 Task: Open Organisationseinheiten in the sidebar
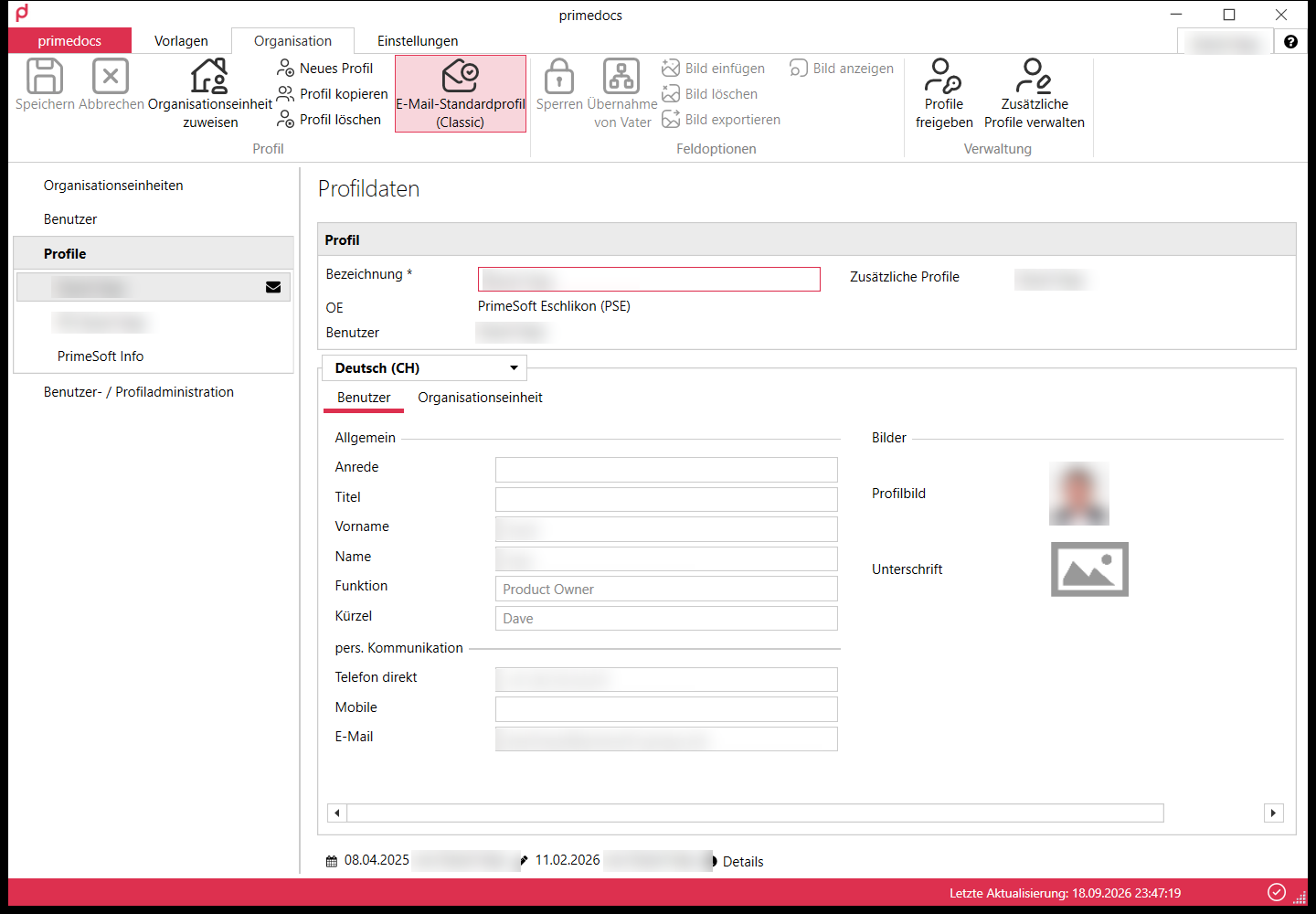113,186
